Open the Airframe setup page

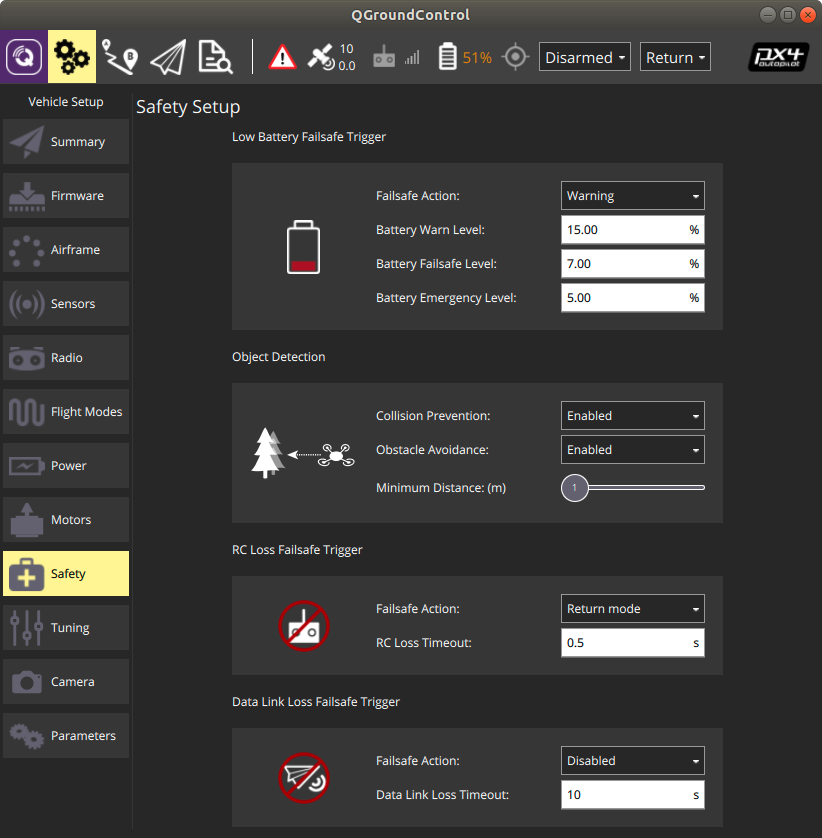coord(66,250)
